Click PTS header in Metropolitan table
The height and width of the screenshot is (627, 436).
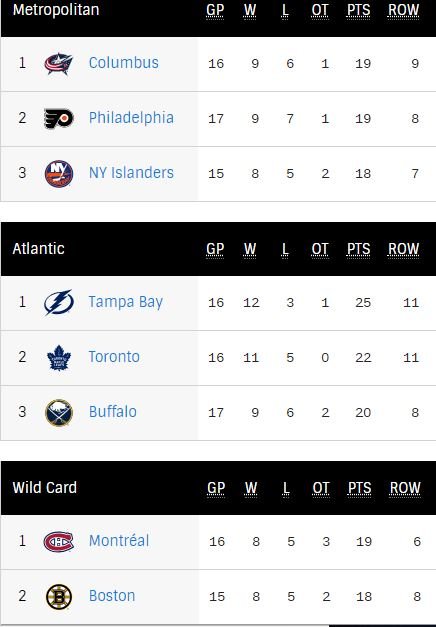coord(358,10)
